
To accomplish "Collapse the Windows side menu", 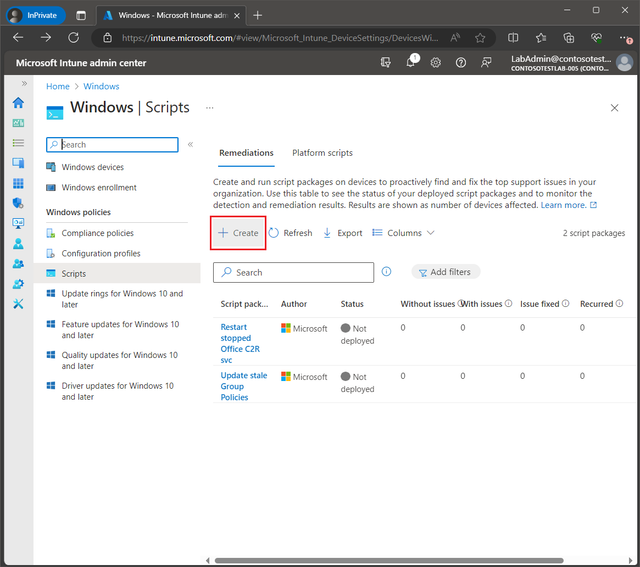I will [190, 145].
